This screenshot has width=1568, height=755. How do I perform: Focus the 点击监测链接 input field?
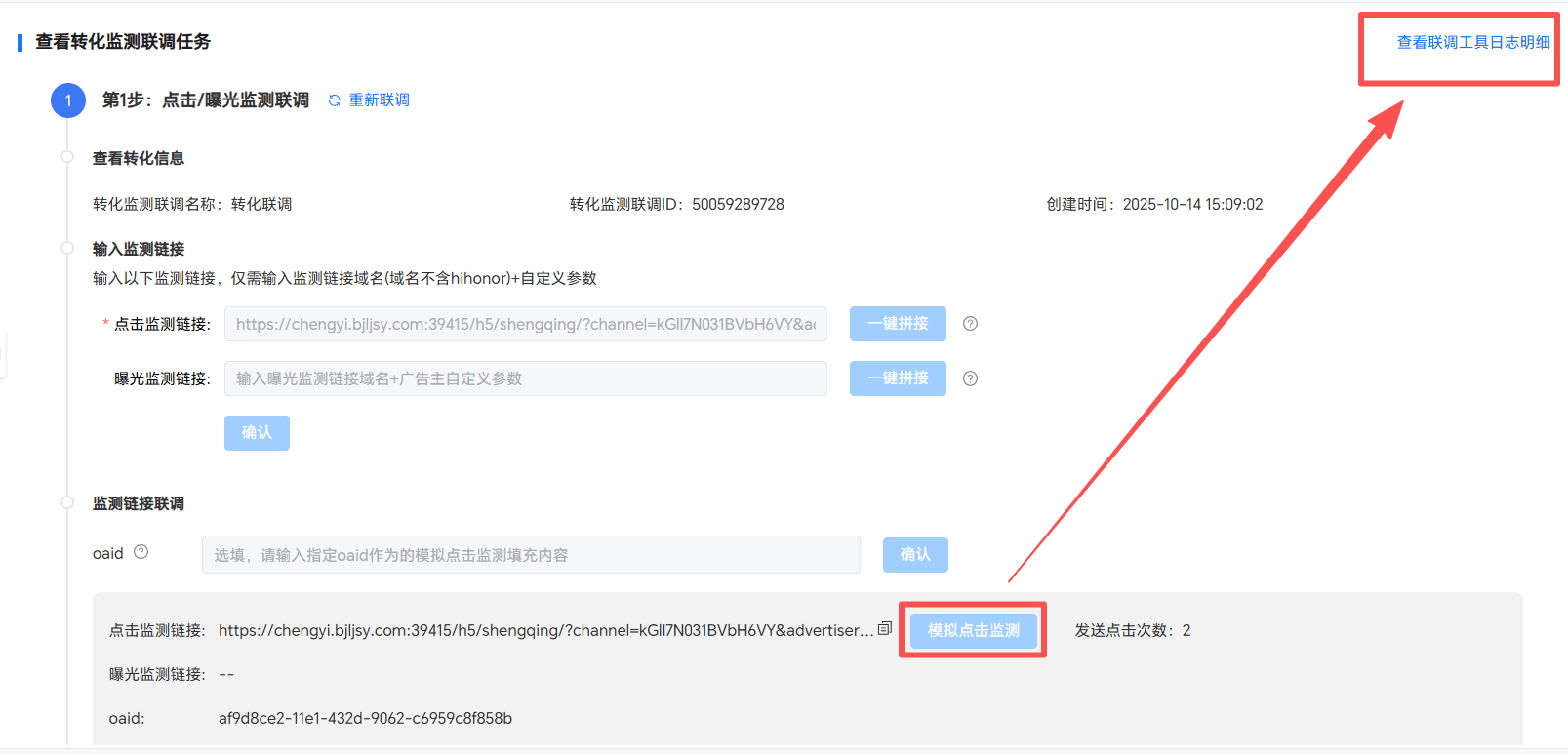(525, 324)
